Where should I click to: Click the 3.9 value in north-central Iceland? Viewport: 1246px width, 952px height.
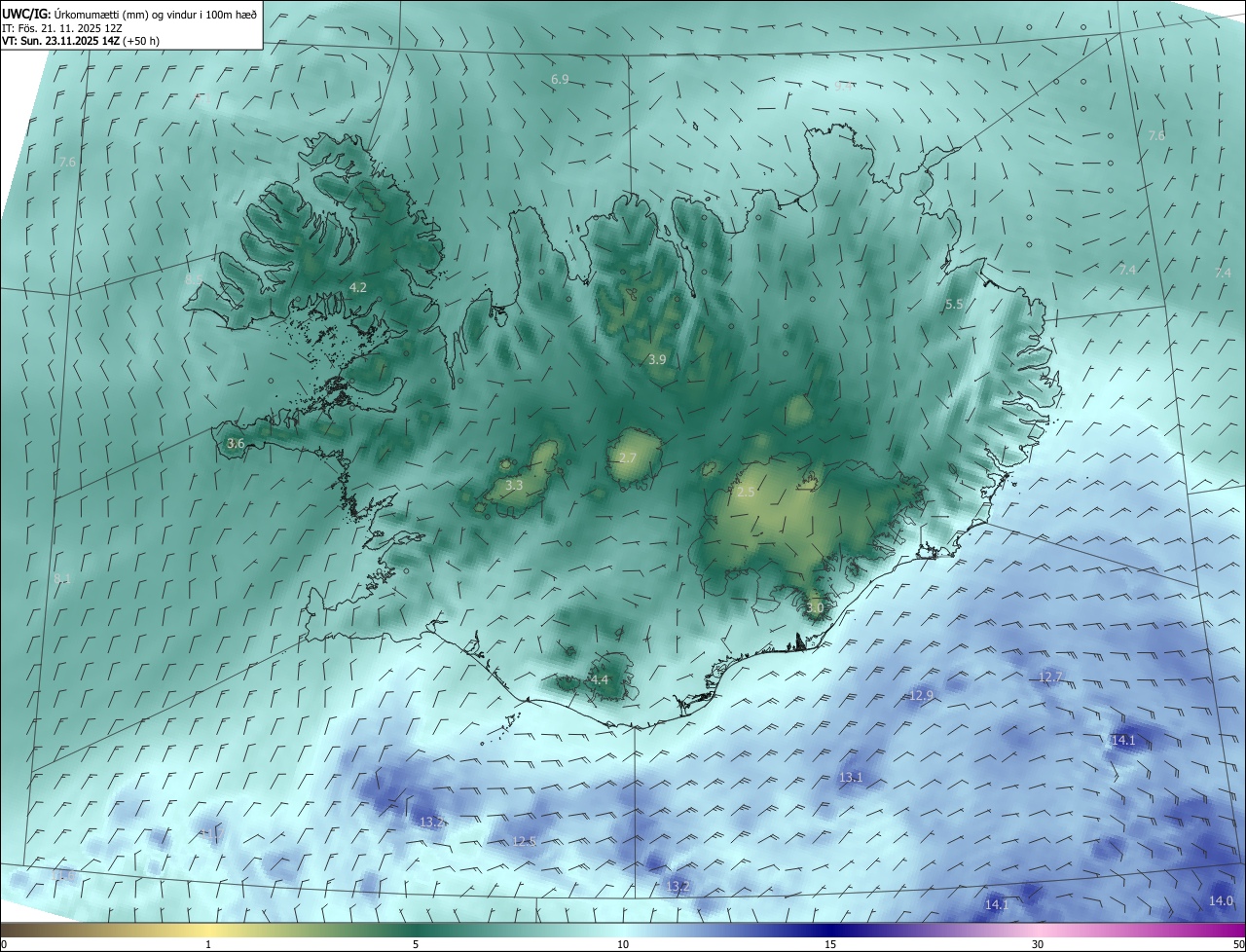657,359
